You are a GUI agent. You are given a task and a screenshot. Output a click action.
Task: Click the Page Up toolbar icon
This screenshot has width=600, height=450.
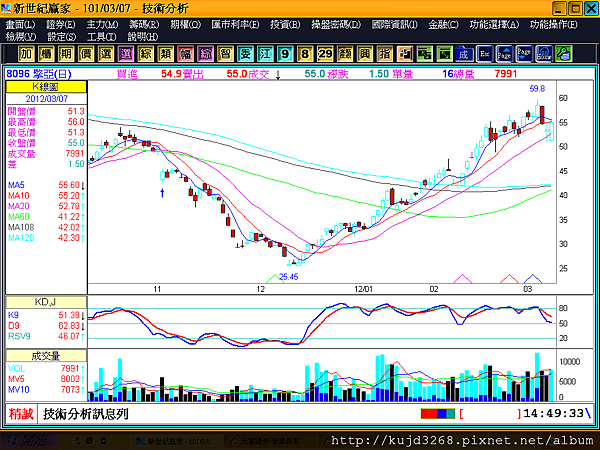(504, 54)
